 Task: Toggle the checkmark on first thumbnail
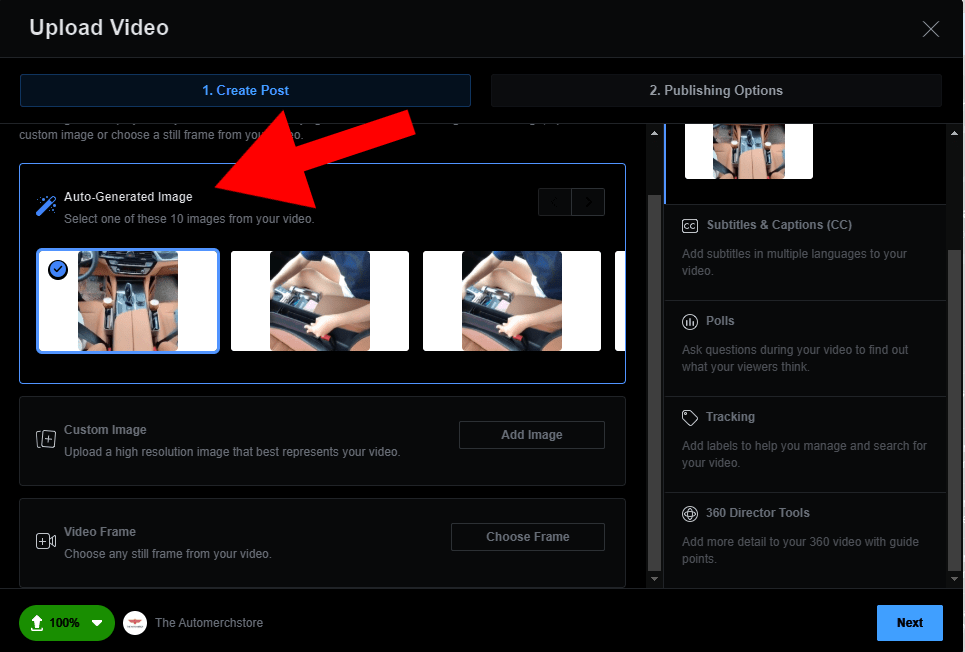(x=58, y=270)
